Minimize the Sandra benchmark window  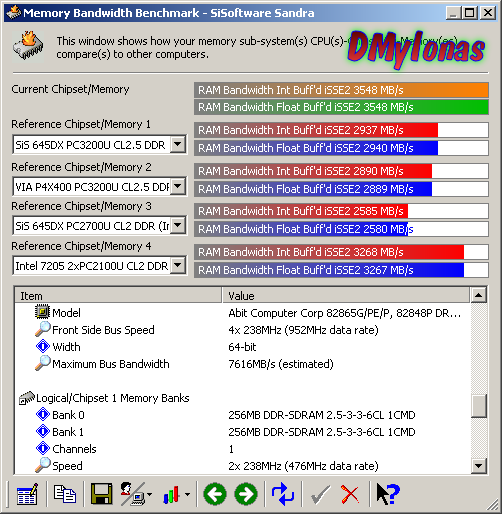454,13
